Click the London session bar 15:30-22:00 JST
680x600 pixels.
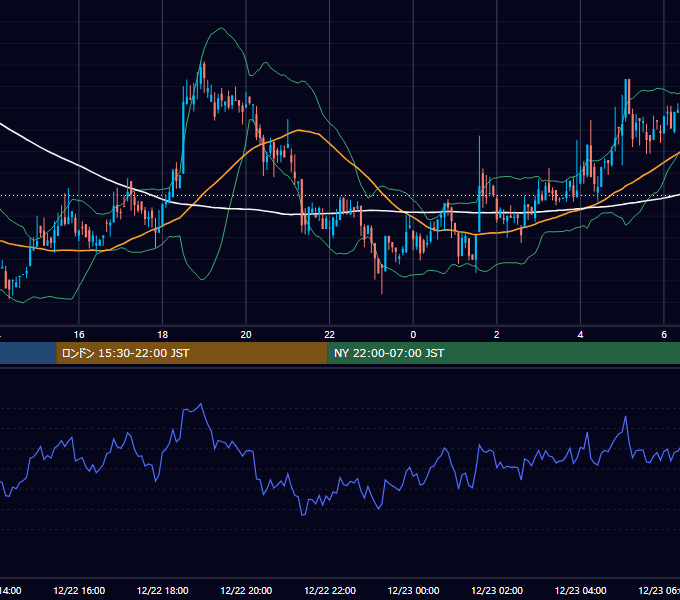click(x=192, y=353)
